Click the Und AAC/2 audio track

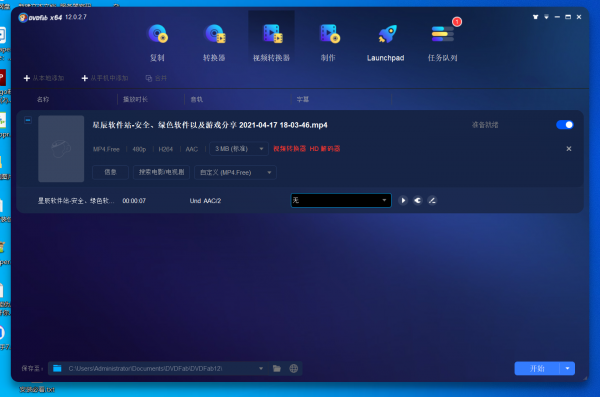(x=205, y=201)
